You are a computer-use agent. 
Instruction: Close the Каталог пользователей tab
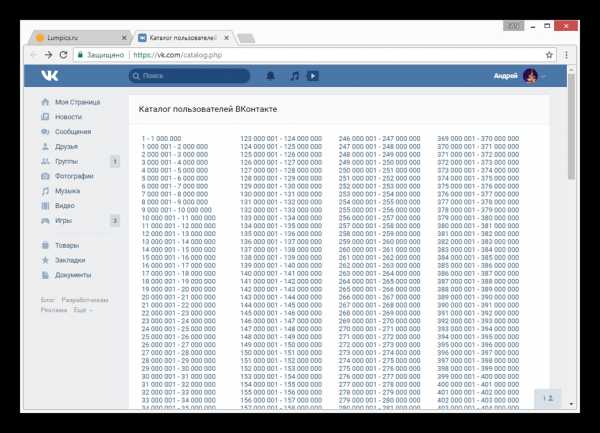(227, 37)
